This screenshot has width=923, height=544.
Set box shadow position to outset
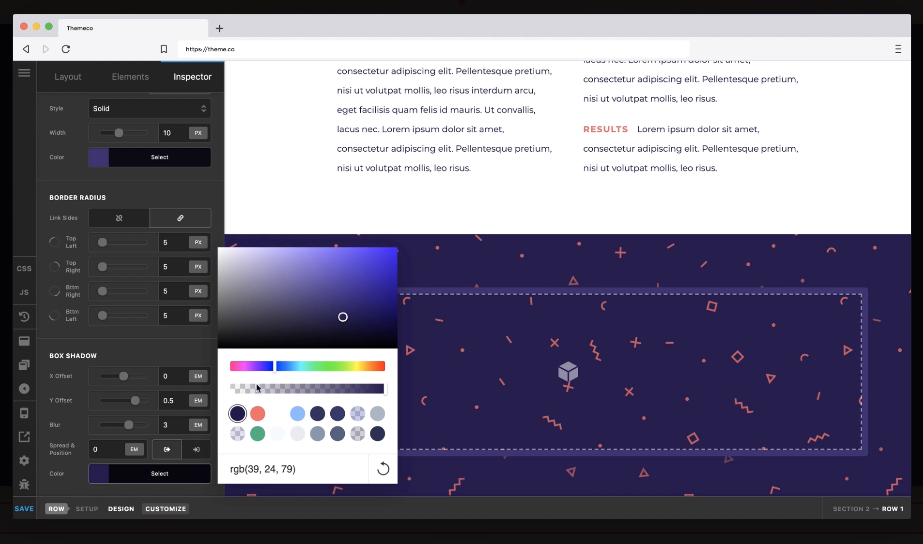167,449
